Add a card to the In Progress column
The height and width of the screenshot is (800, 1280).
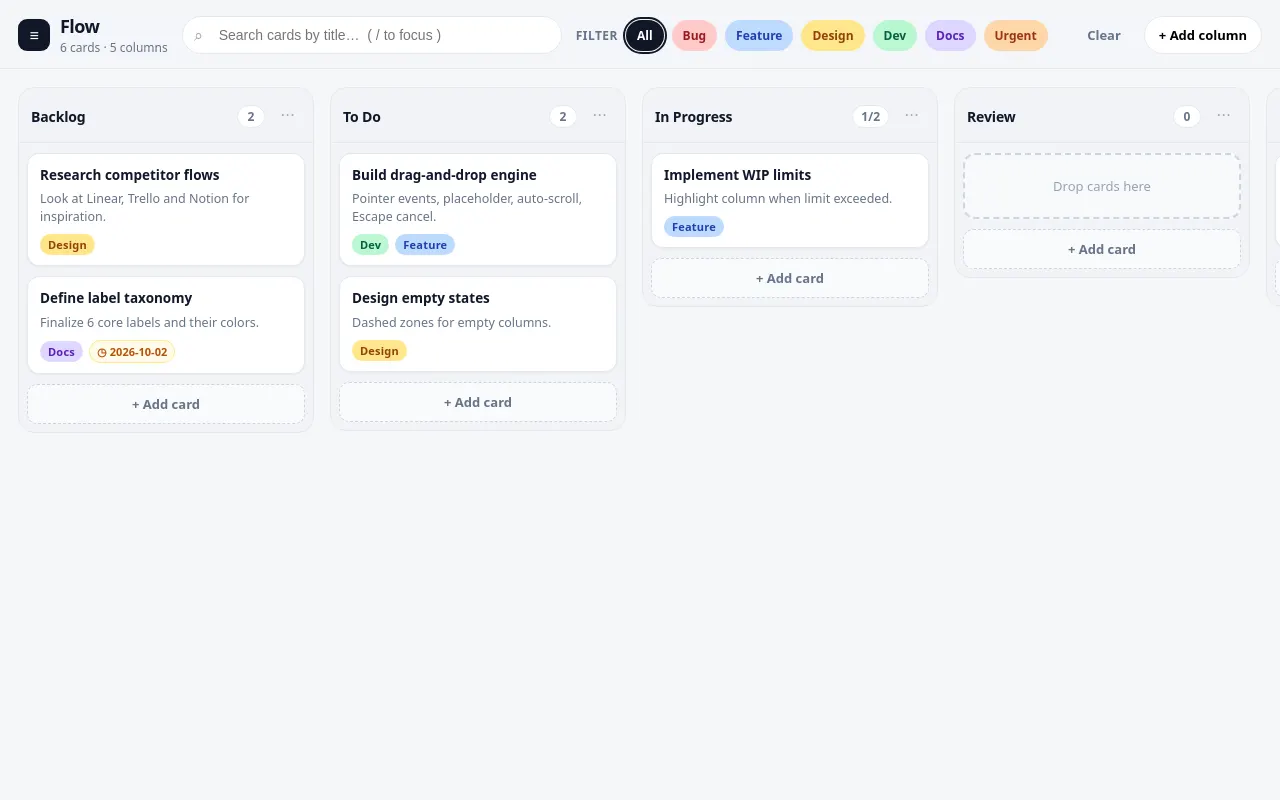coord(790,278)
